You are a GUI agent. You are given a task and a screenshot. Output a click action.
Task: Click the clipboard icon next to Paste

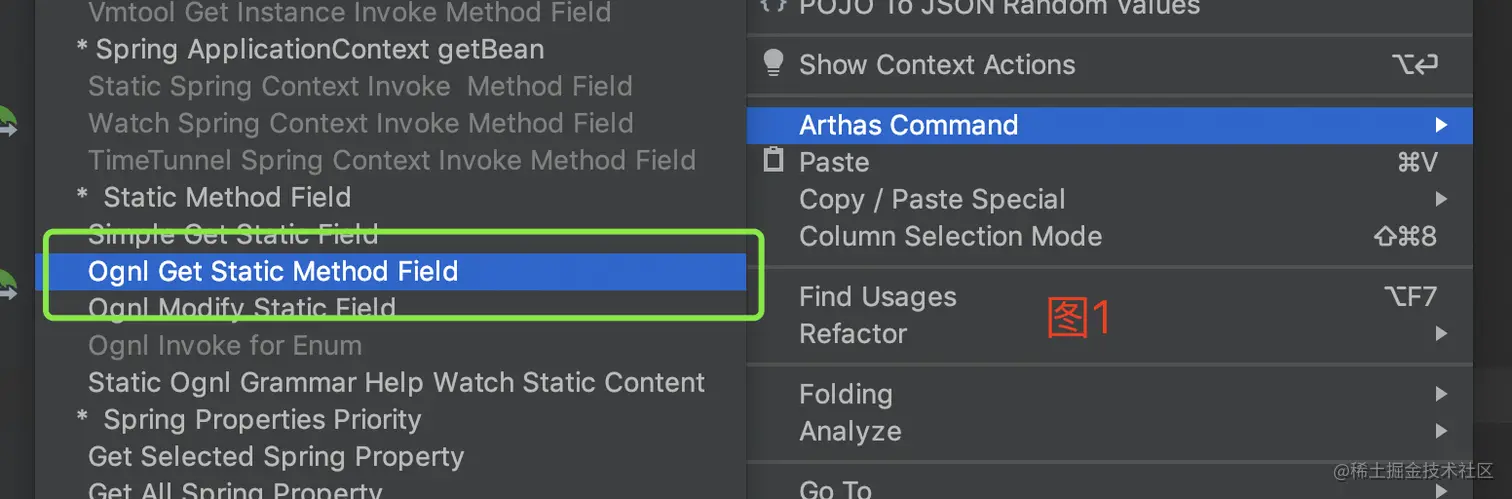click(773, 160)
